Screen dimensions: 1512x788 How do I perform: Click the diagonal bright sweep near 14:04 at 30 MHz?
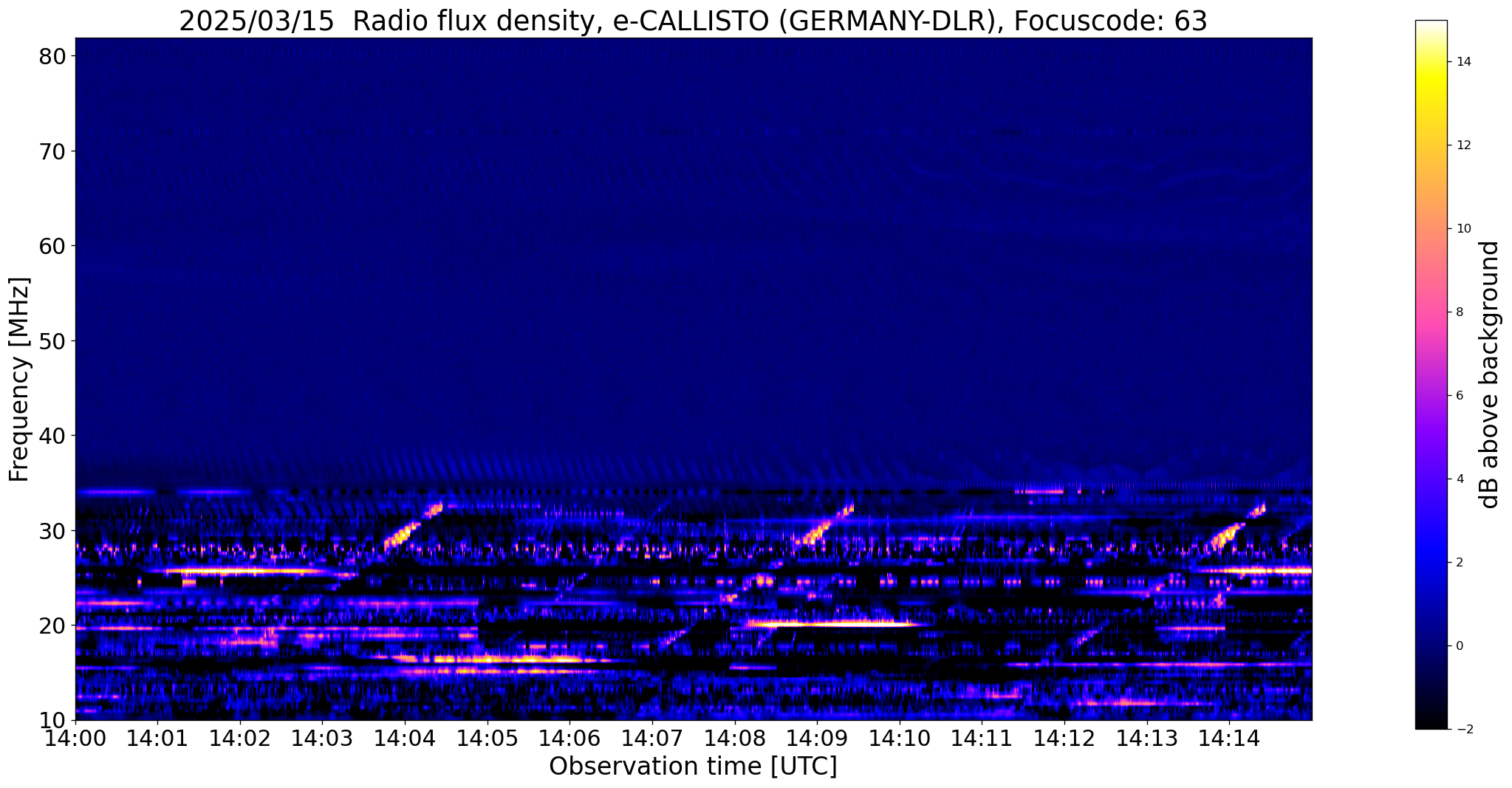(x=412, y=527)
